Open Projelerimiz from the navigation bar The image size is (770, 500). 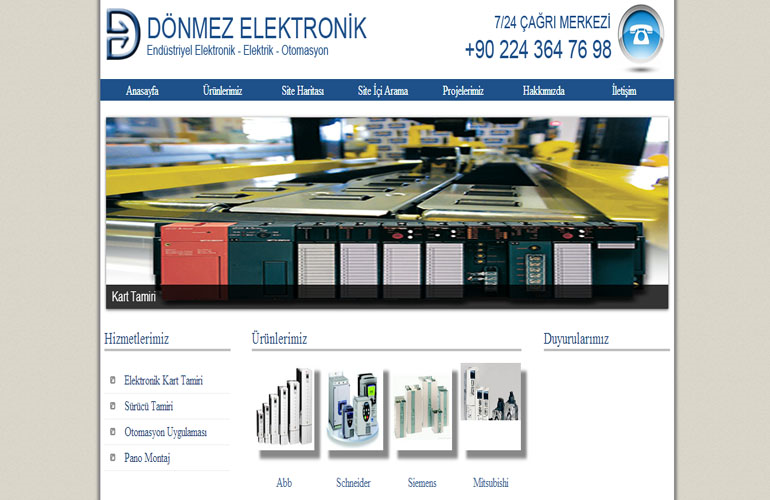[x=463, y=91]
